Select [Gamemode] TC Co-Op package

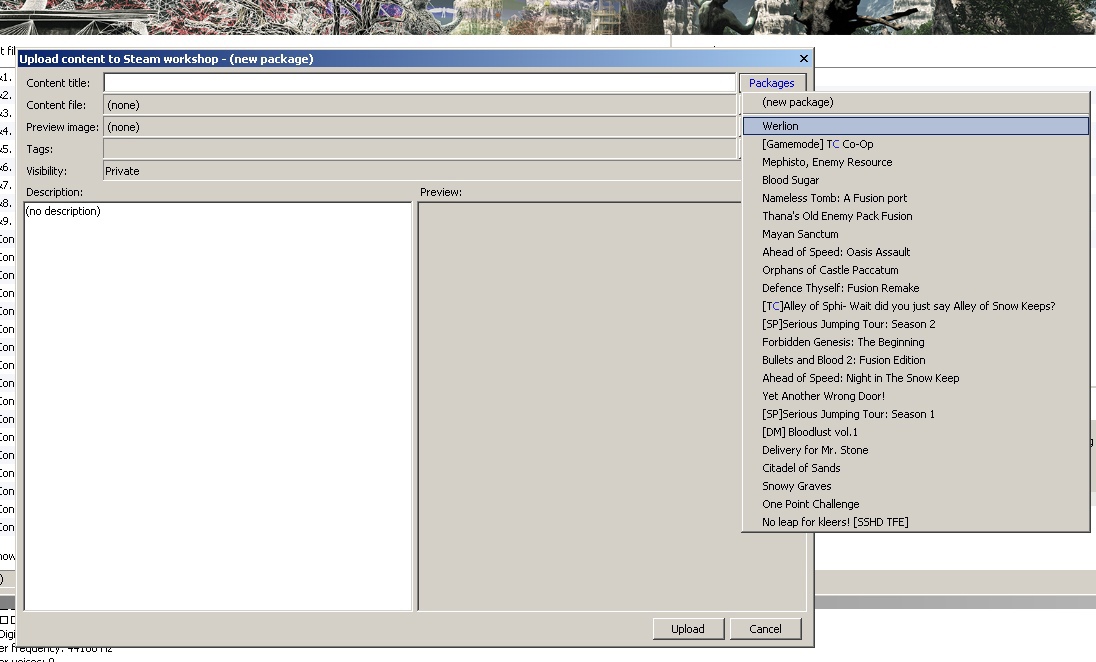click(x=916, y=144)
